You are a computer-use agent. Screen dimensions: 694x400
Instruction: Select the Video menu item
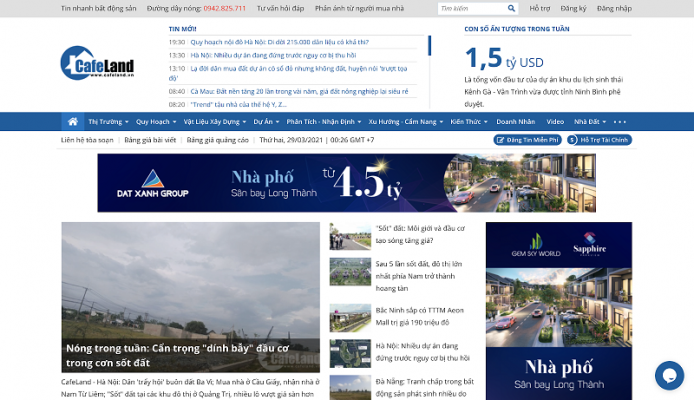pos(555,121)
